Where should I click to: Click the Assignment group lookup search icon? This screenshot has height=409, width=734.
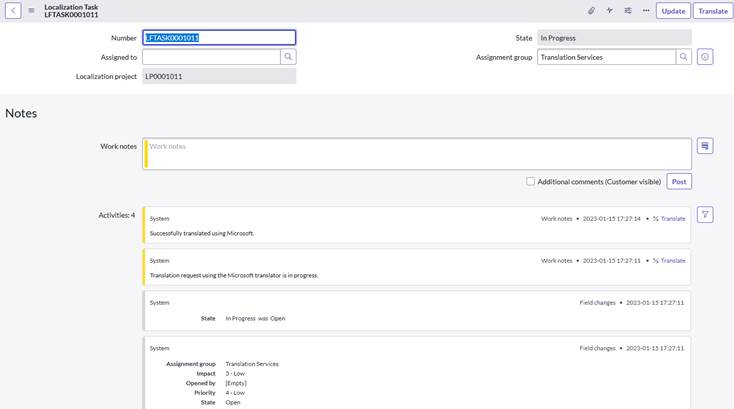pyautogui.click(x=684, y=57)
